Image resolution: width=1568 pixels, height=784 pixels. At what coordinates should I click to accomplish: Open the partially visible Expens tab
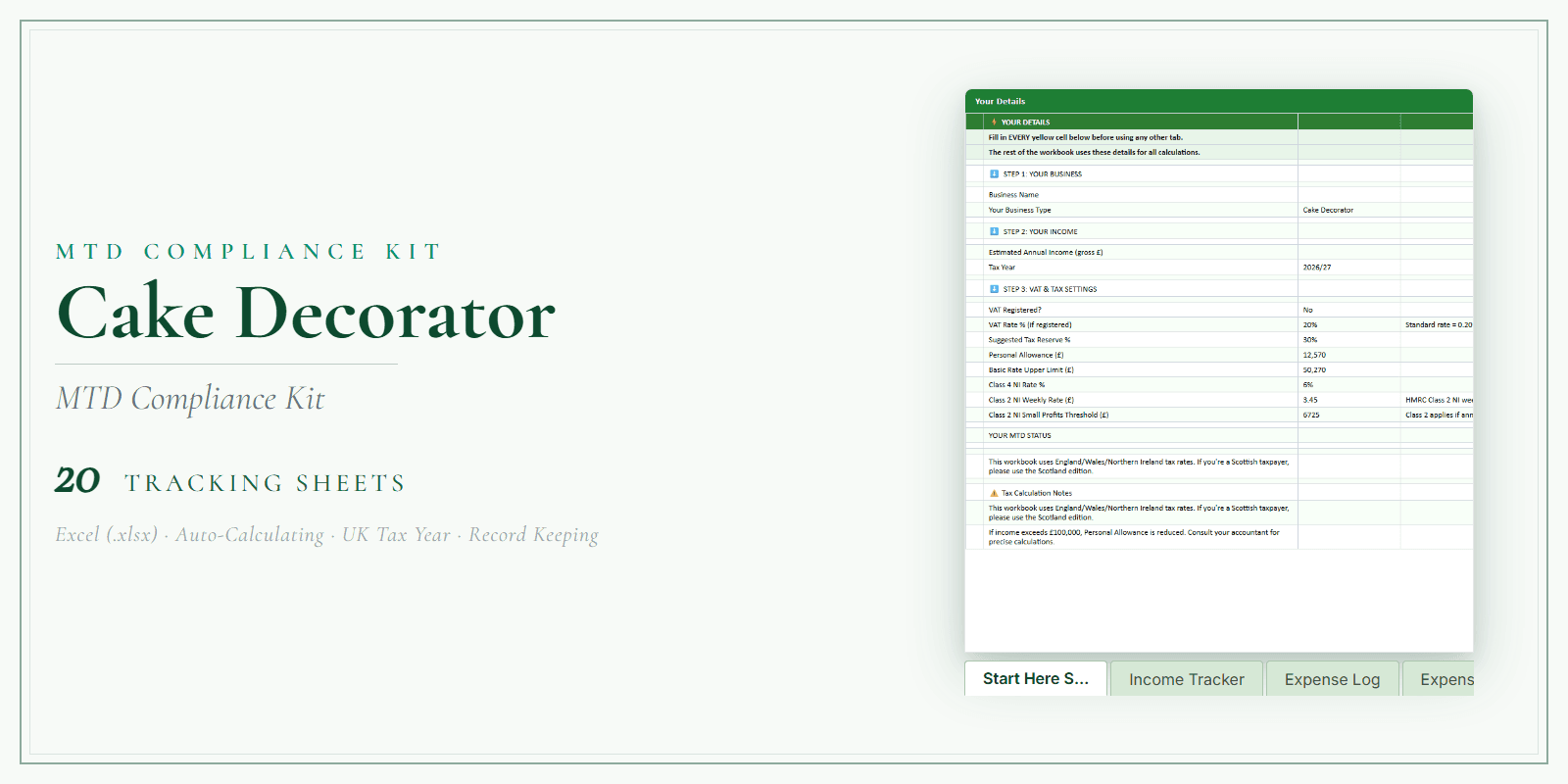click(x=1445, y=679)
